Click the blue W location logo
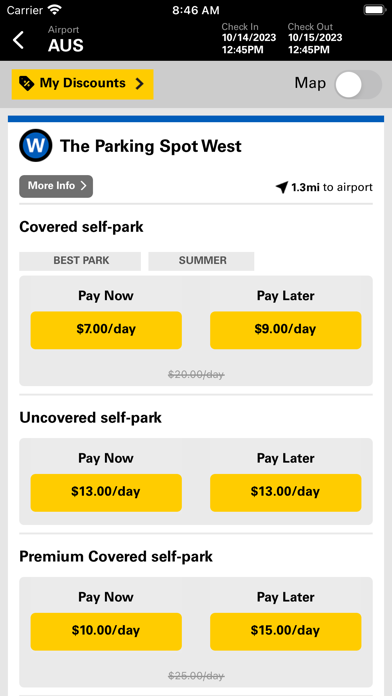This screenshot has width=392, height=696. coord(36,146)
